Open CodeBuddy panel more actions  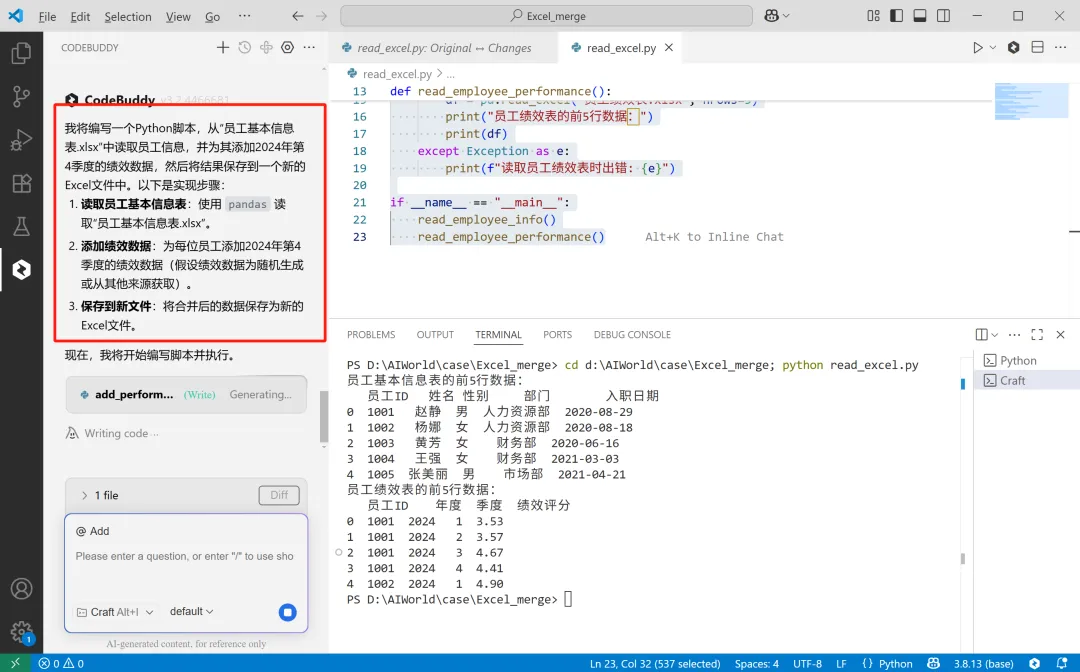309,48
